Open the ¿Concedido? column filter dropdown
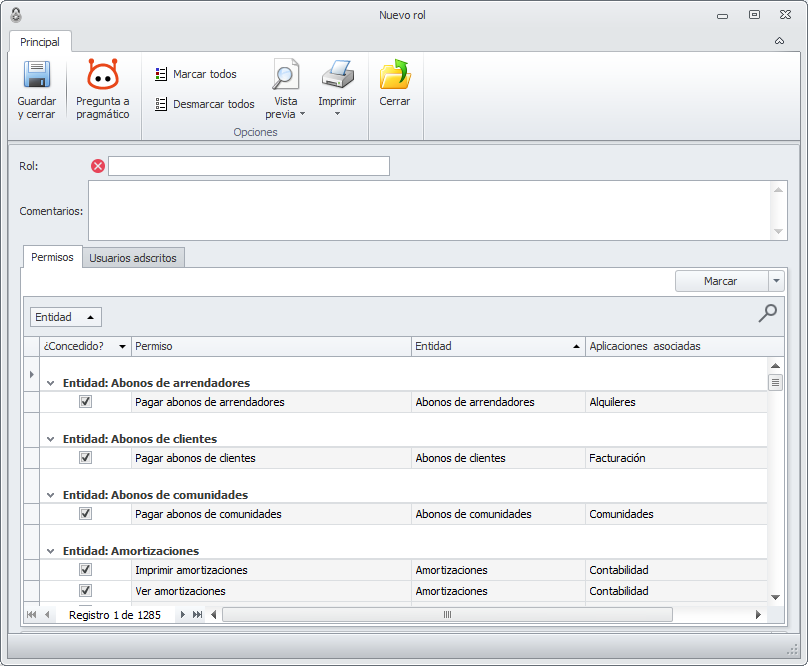The image size is (808, 666). click(x=122, y=347)
